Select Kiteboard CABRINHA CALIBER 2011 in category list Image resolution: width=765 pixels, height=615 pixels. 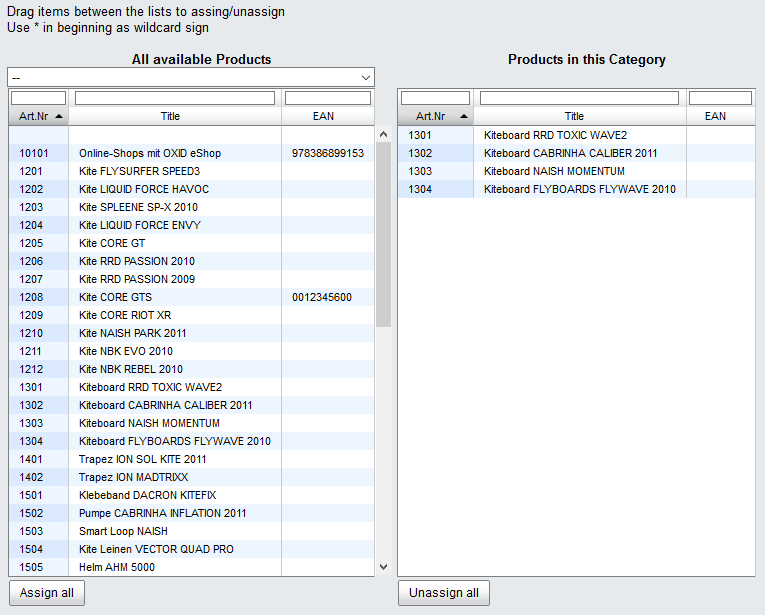tap(577, 153)
